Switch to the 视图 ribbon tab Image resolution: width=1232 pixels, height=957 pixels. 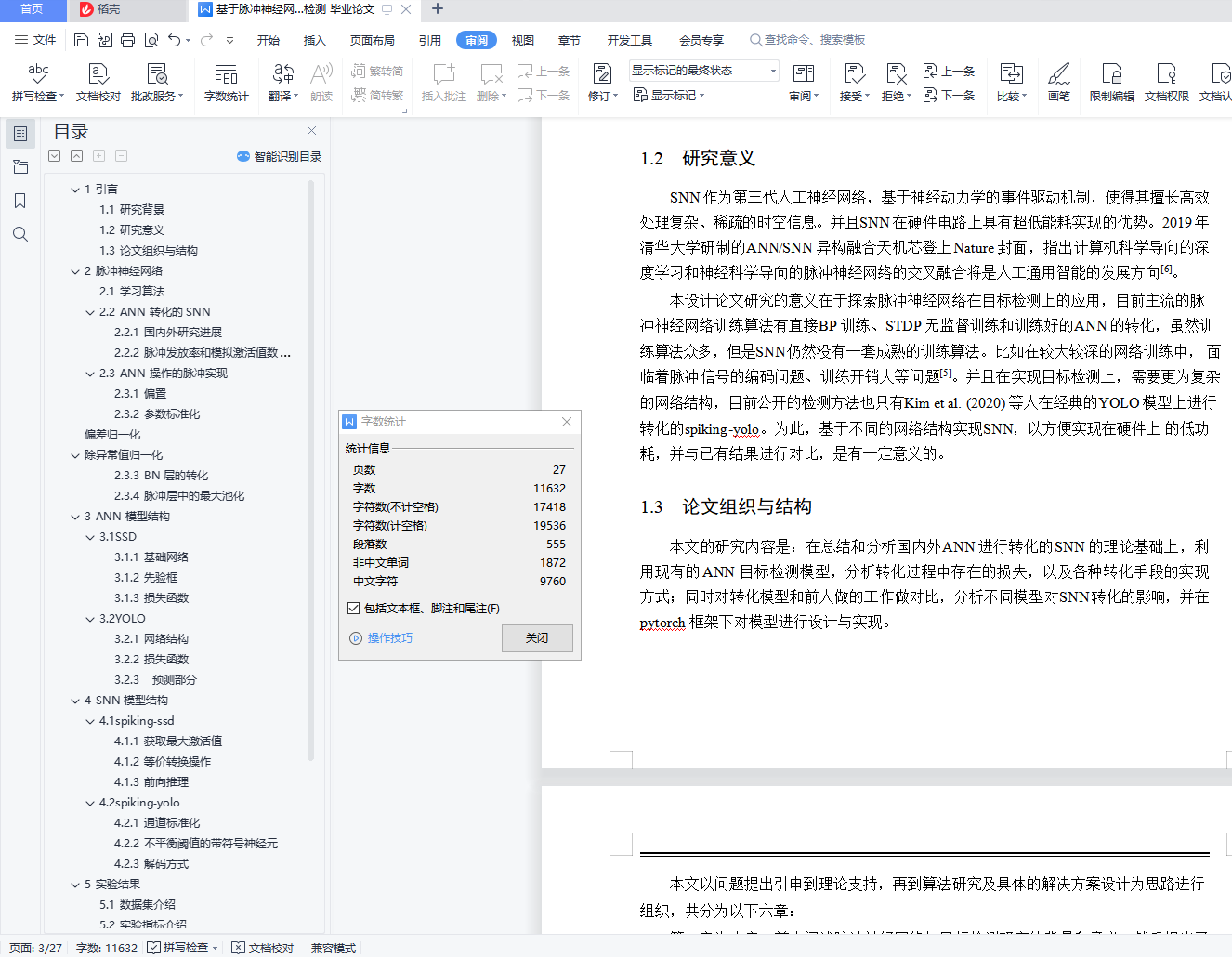pos(523,40)
